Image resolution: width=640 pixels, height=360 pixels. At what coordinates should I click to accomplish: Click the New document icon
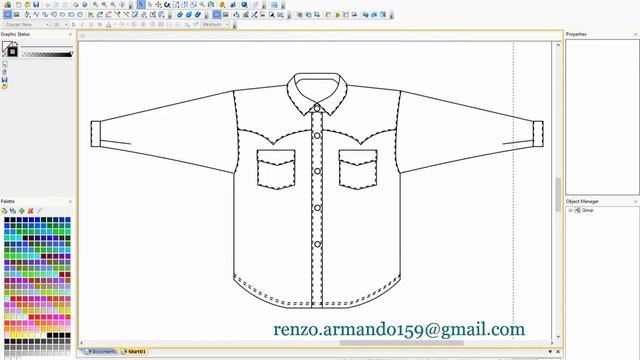pos(18,4)
